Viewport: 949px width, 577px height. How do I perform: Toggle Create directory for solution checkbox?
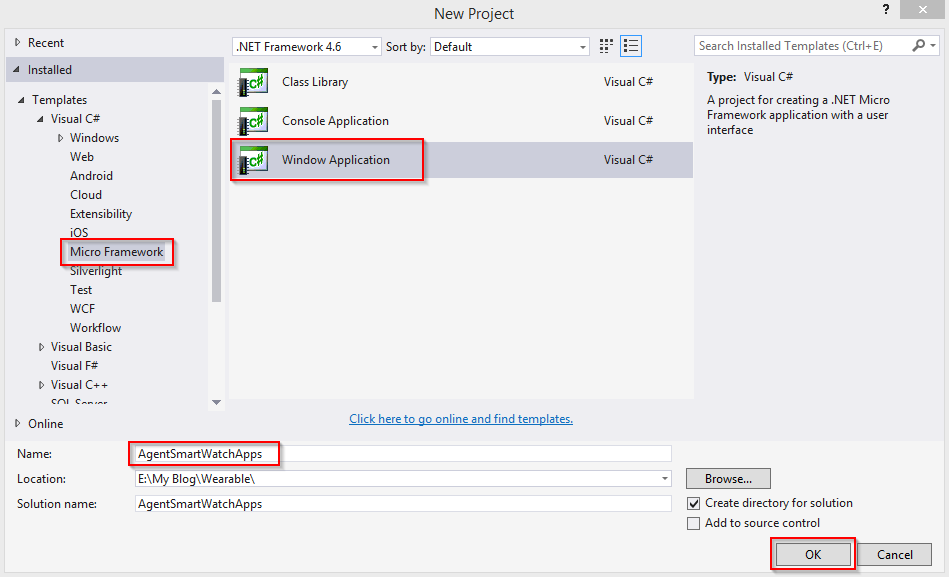[x=694, y=503]
